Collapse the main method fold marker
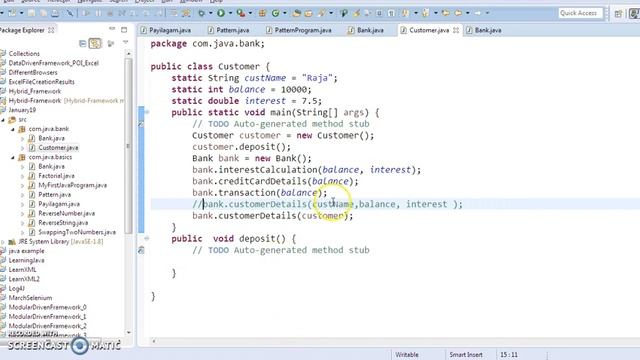The height and width of the screenshot is (360, 640). click(147, 112)
